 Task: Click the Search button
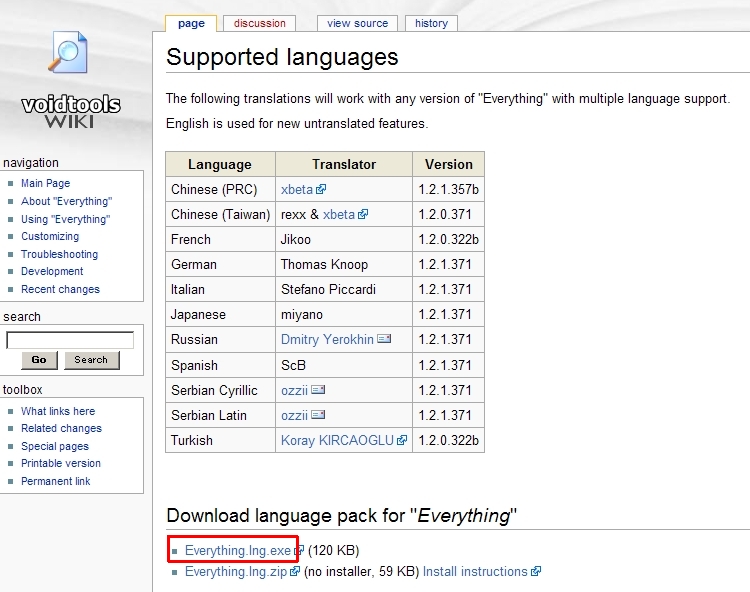[91, 360]
